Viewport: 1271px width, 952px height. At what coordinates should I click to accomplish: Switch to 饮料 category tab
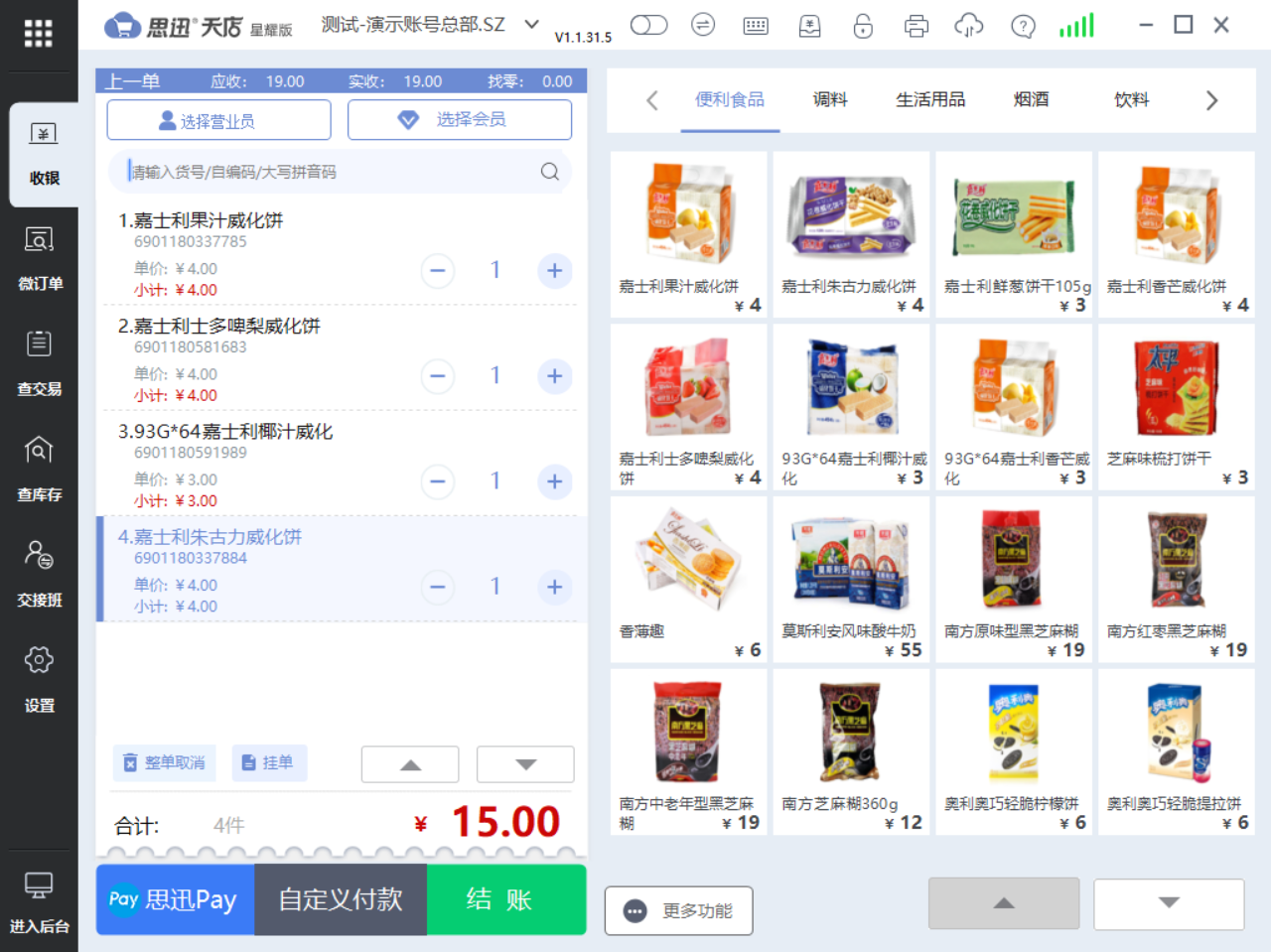click(1131, 99)
